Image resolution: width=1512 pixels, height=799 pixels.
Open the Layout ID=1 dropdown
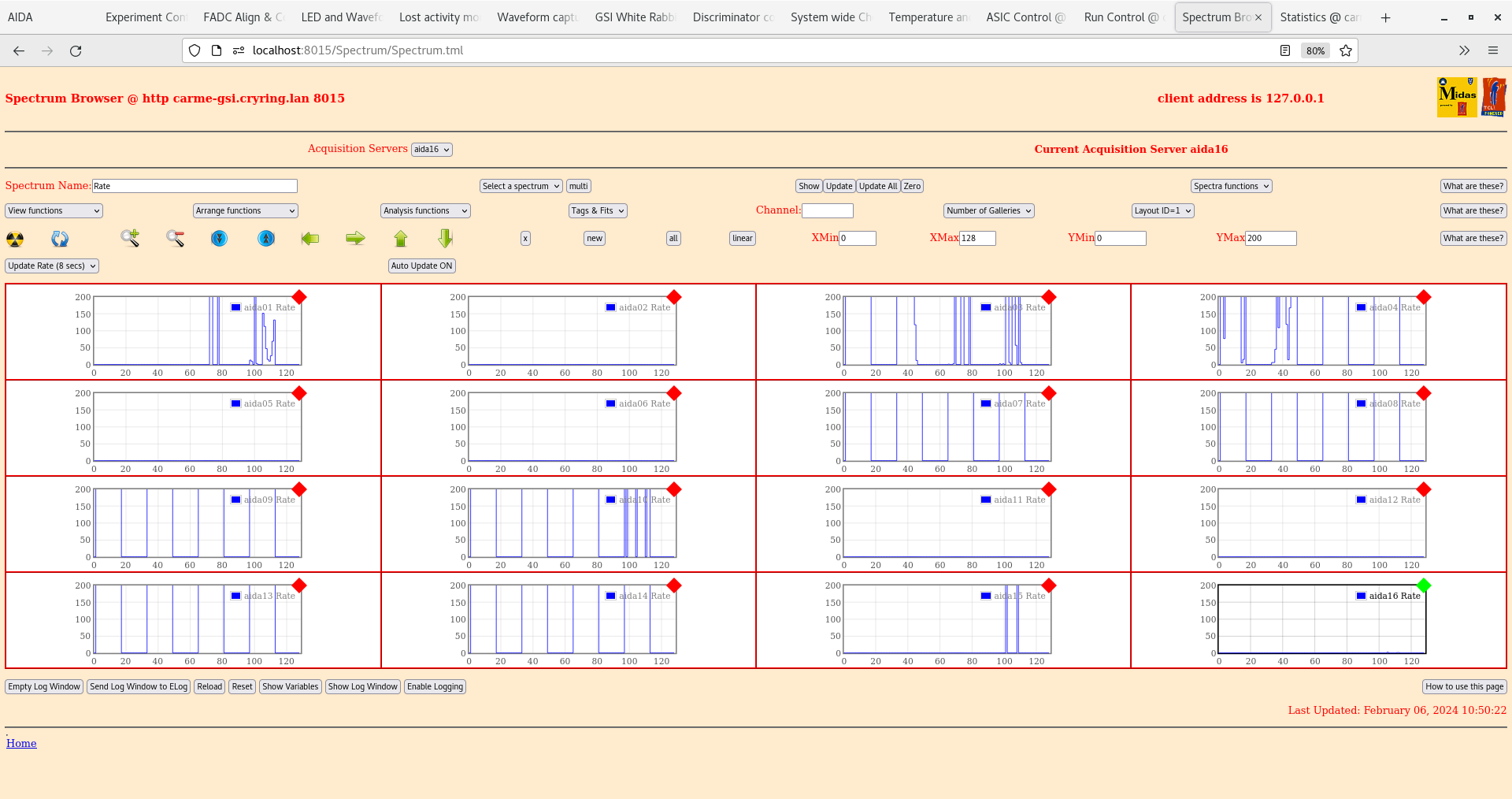coord(1163,210)
